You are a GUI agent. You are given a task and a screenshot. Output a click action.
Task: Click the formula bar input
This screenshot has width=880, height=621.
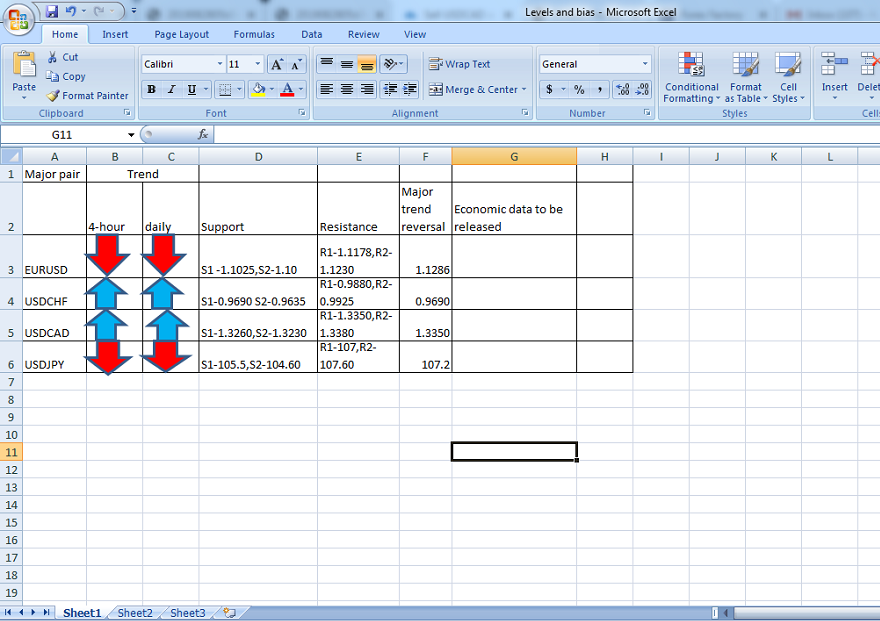(x=547, y=135)
